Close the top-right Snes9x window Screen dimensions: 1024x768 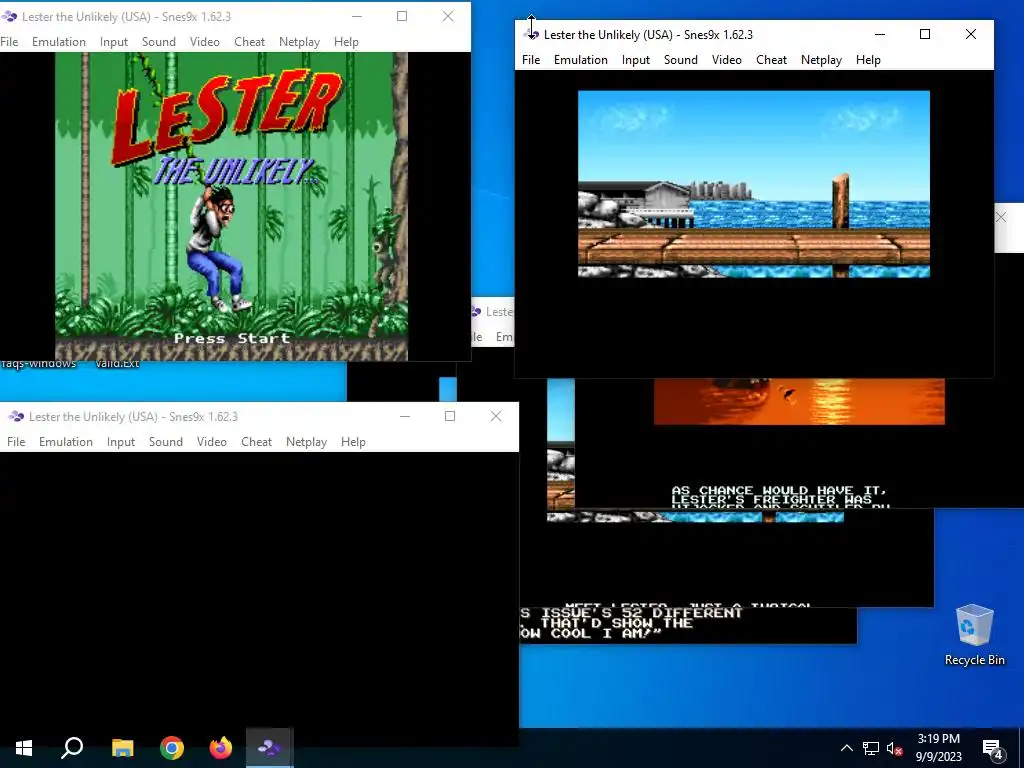point(971,34)
